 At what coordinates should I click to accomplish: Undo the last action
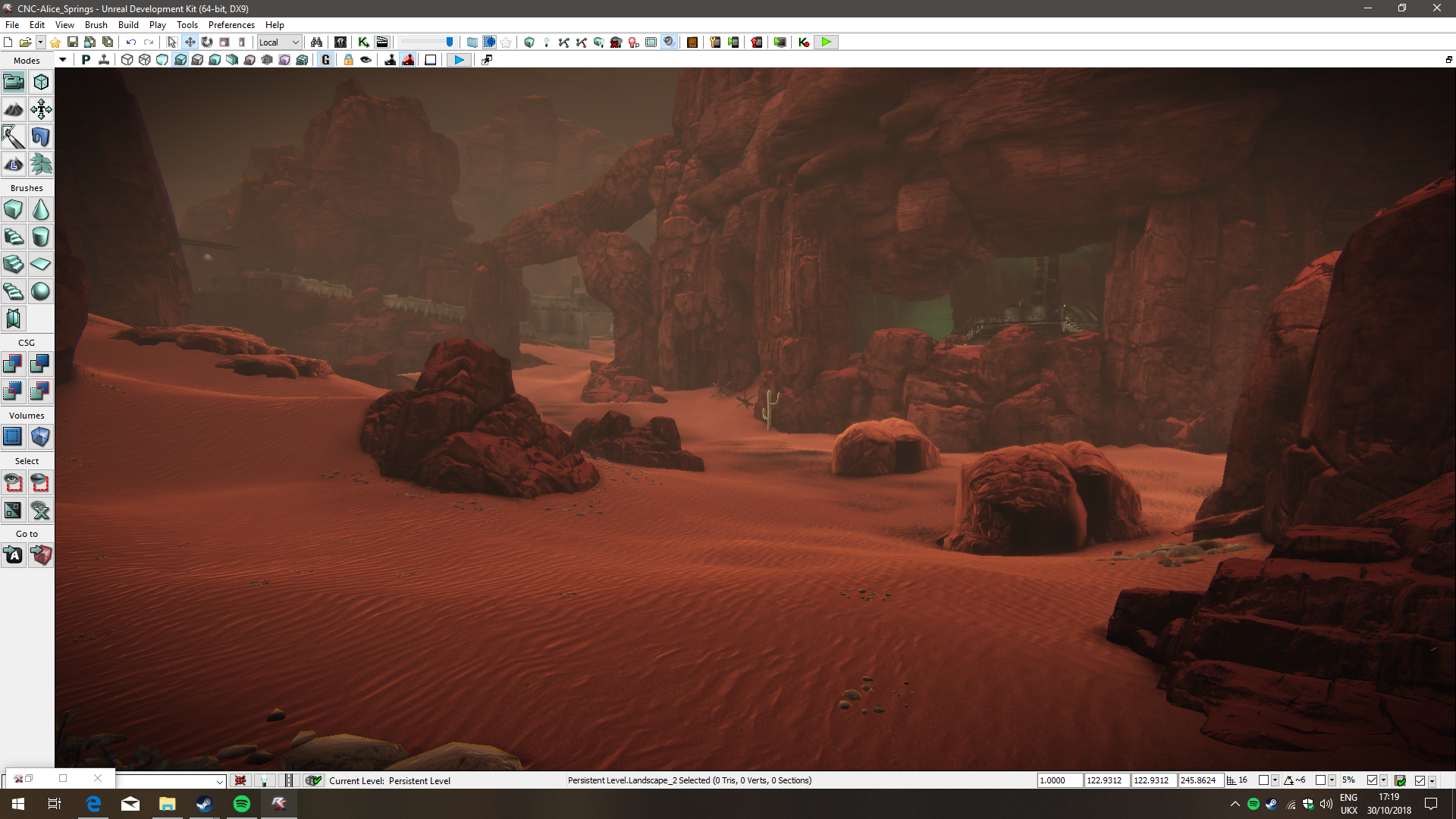[131, 42]
